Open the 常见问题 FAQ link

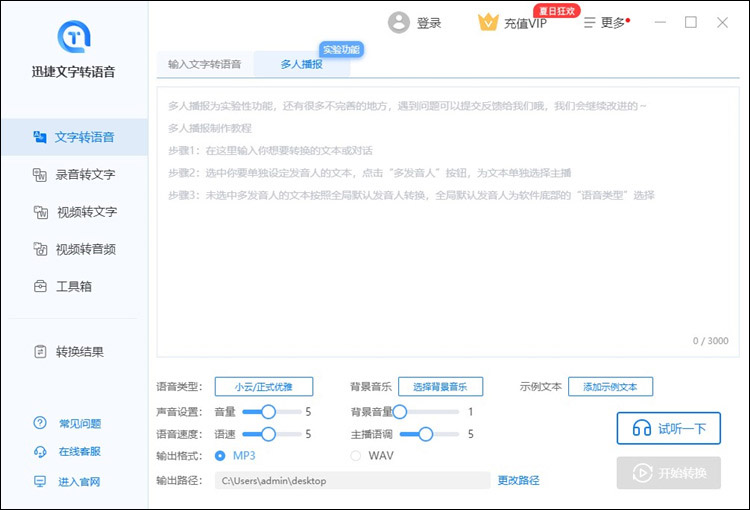click(x=80, y=423)
